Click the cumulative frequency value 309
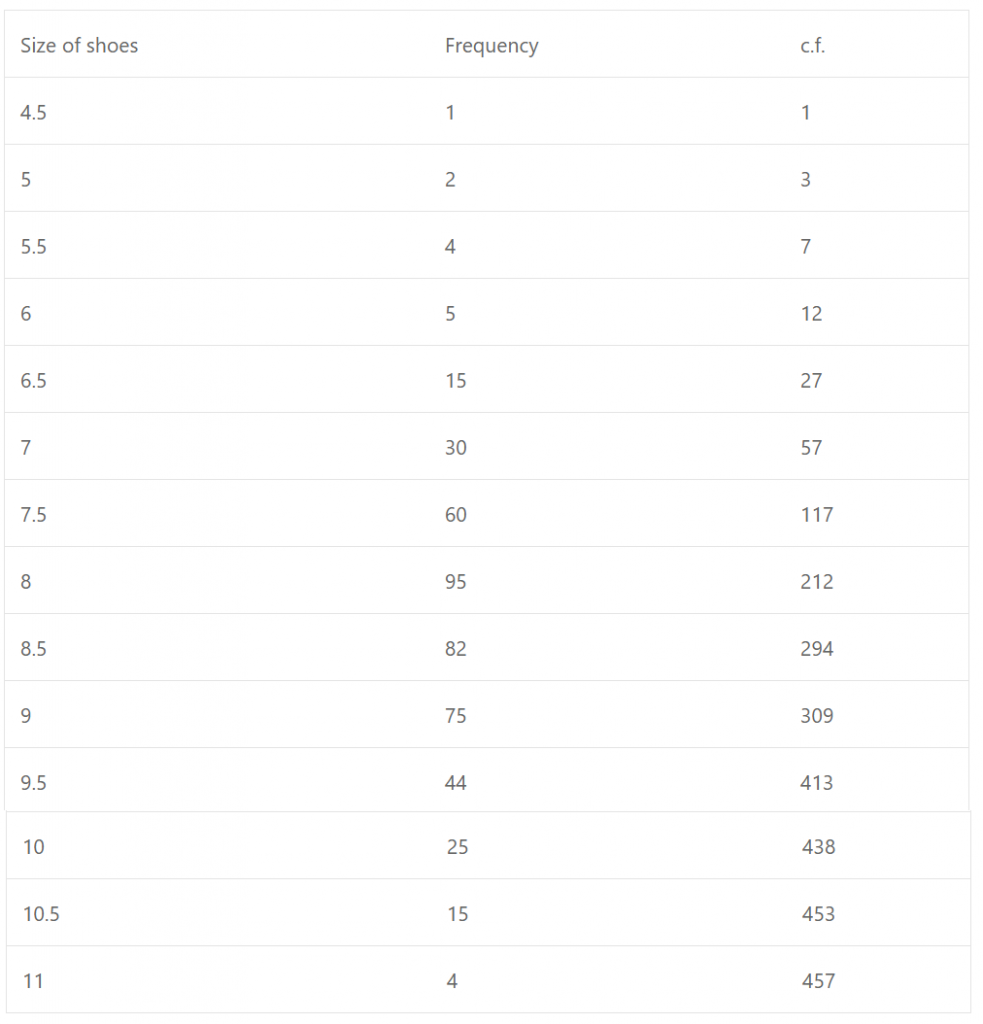 coord(816,715)
